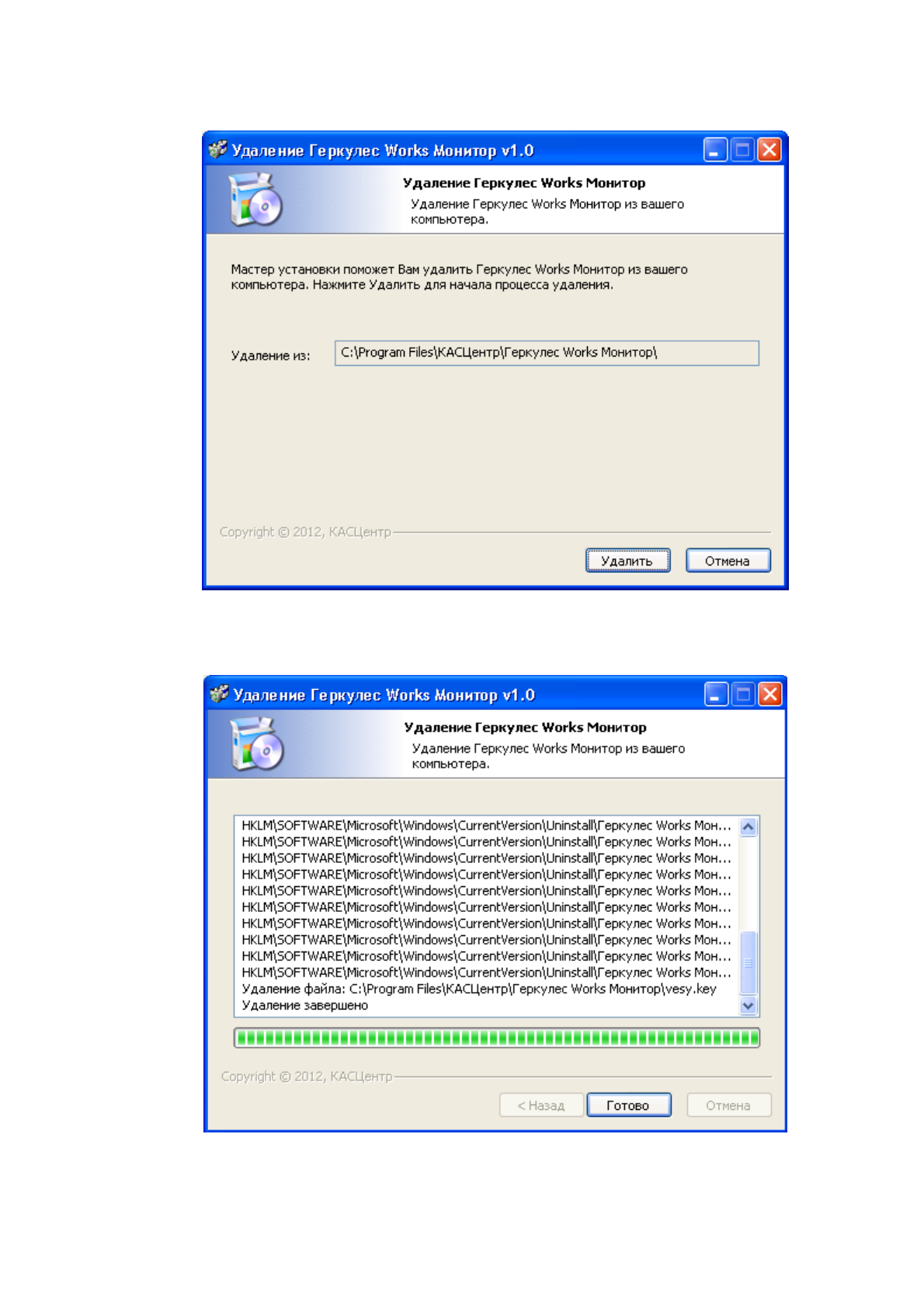Minimize the upper uninstall window

tap(715, 150)
